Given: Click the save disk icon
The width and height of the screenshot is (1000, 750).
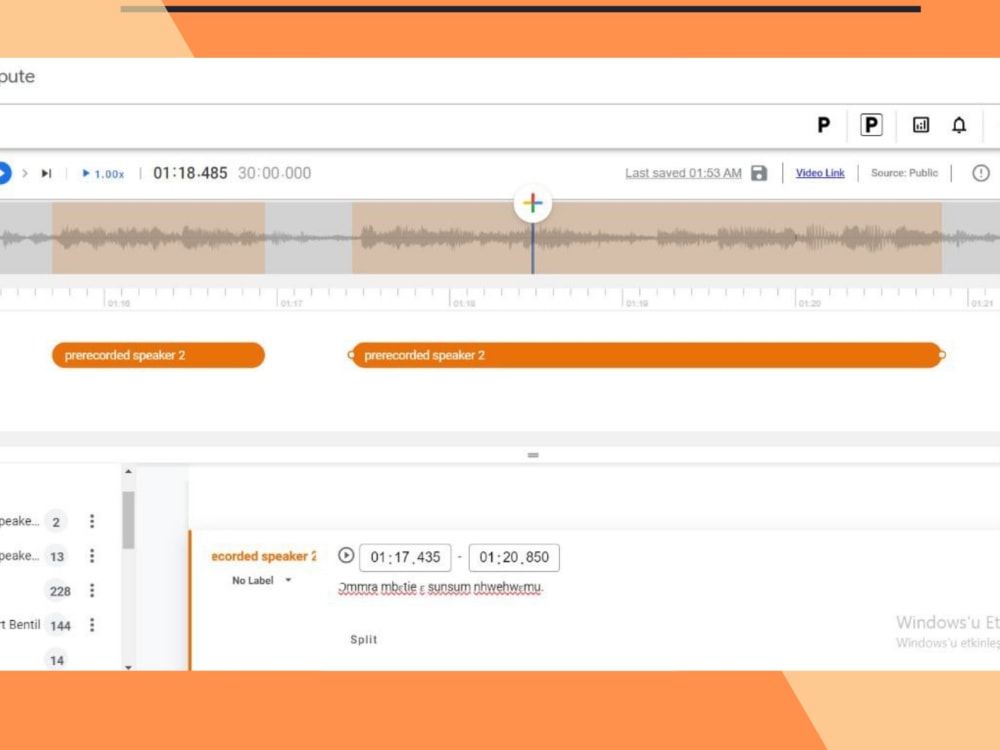Looking at the screenshot, I should click(759, 173).
